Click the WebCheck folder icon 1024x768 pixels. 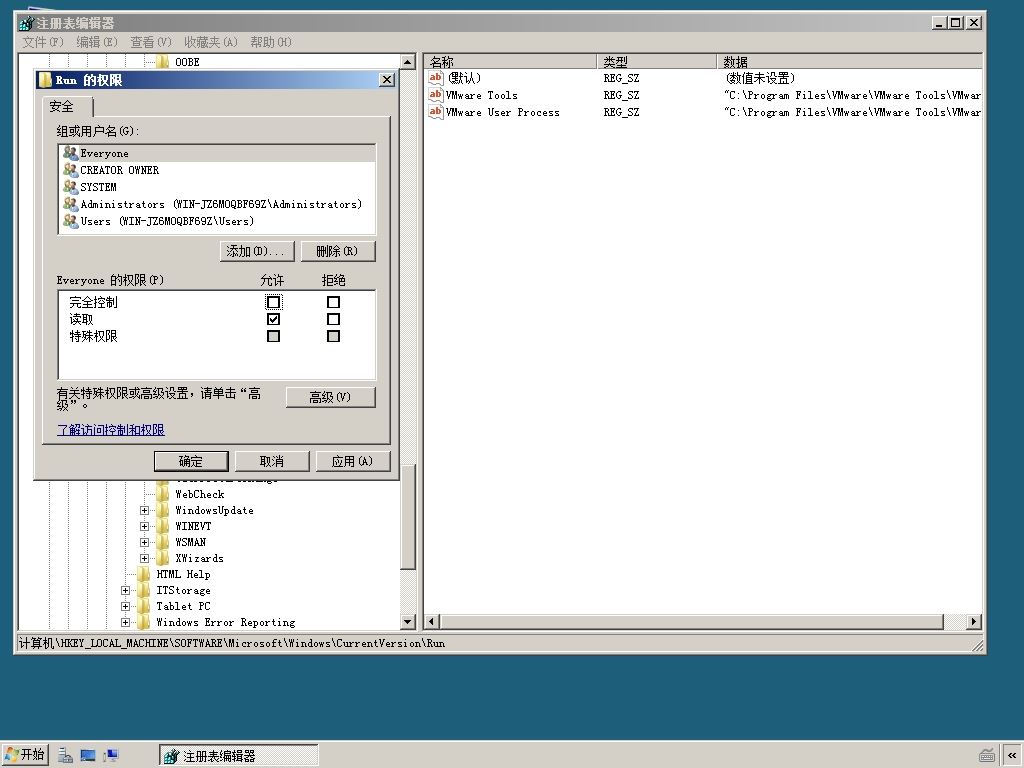pos(163,494)
